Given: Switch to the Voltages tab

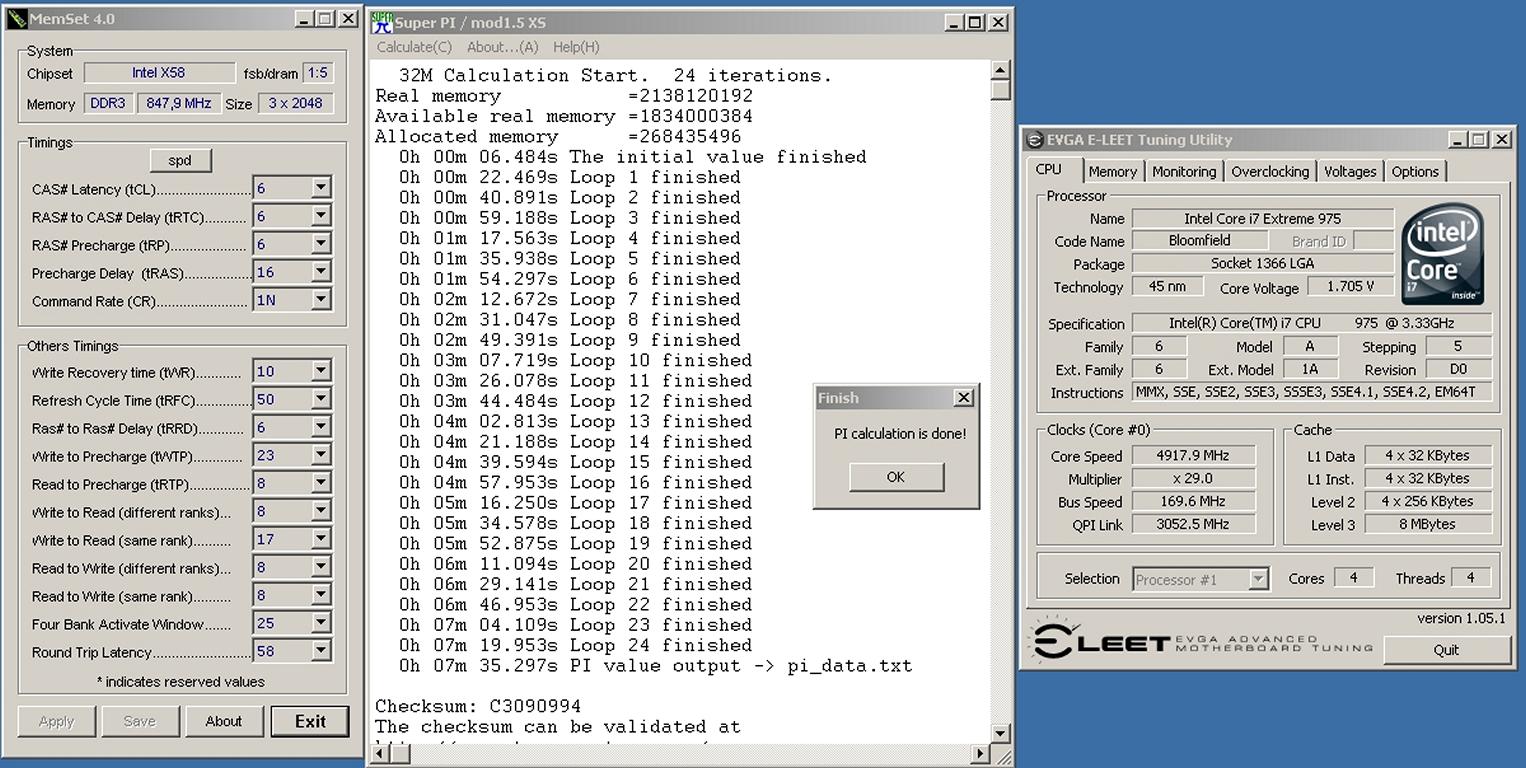Looking at the screenshot, I should [1350, 172].
